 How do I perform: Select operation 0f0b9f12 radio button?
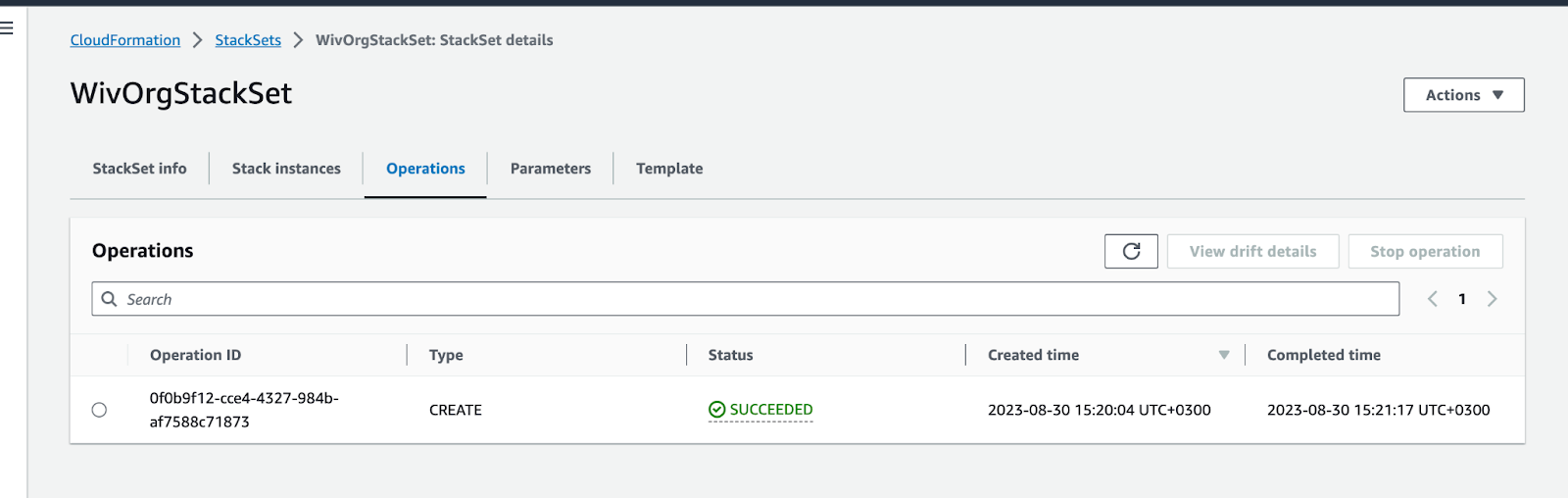click(99, 410)
